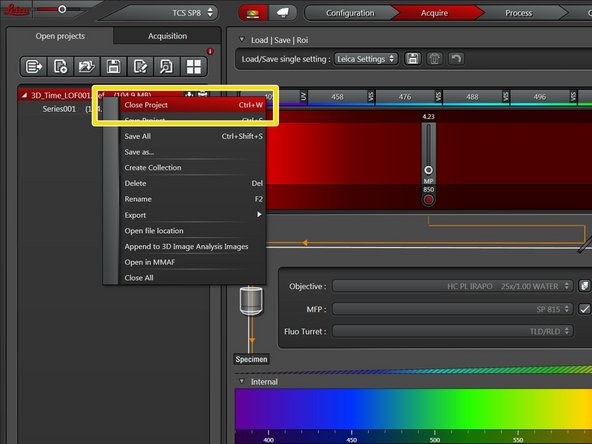The image size is (592, 444).
Task: Choose Open in MMAF menu entry
Action: click(x=193, y=262)
